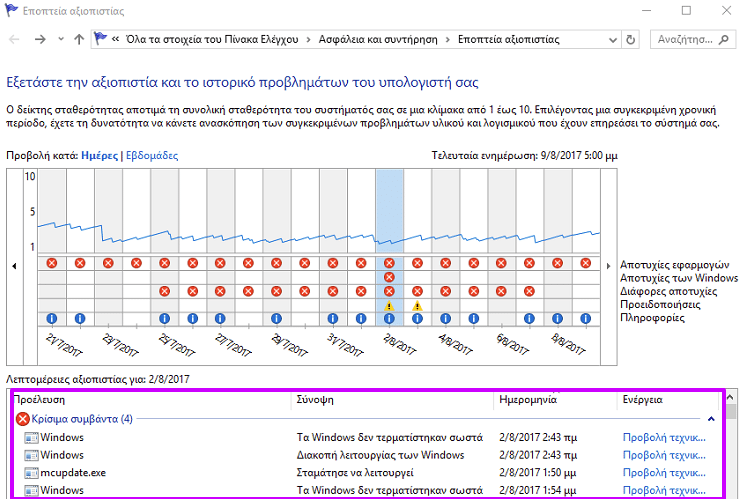Screen dimensions: 747x499
Task: Click the mcupdate.exe application icon
Action: point(31,473)
